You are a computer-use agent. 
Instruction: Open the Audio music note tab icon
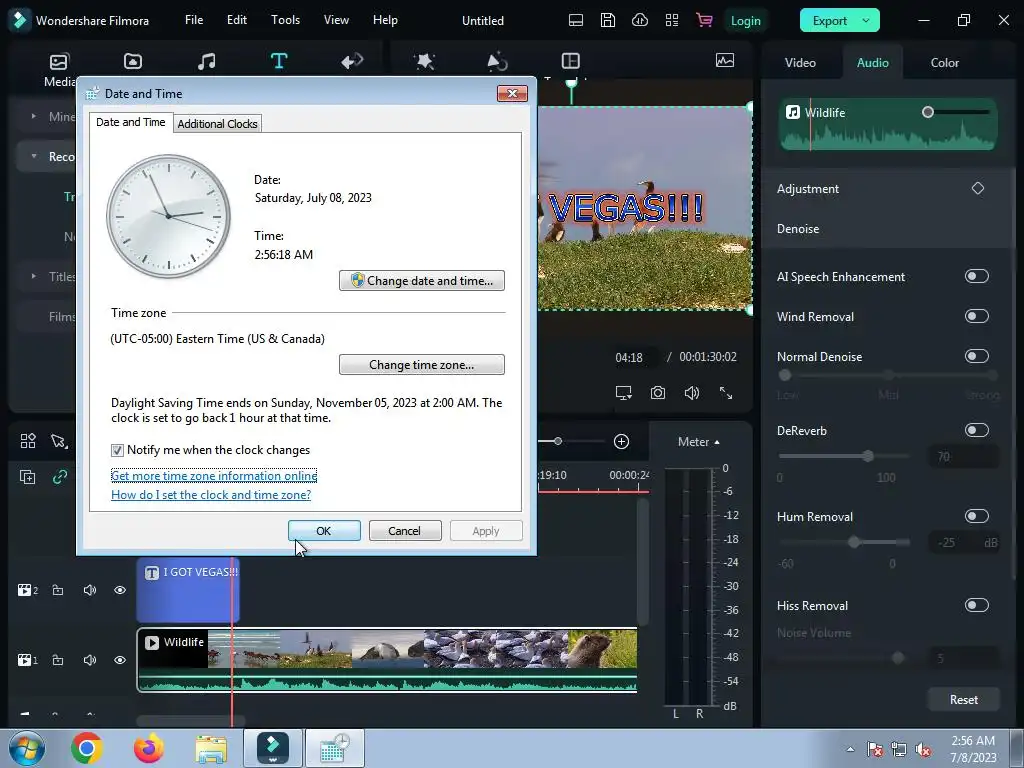206,61
